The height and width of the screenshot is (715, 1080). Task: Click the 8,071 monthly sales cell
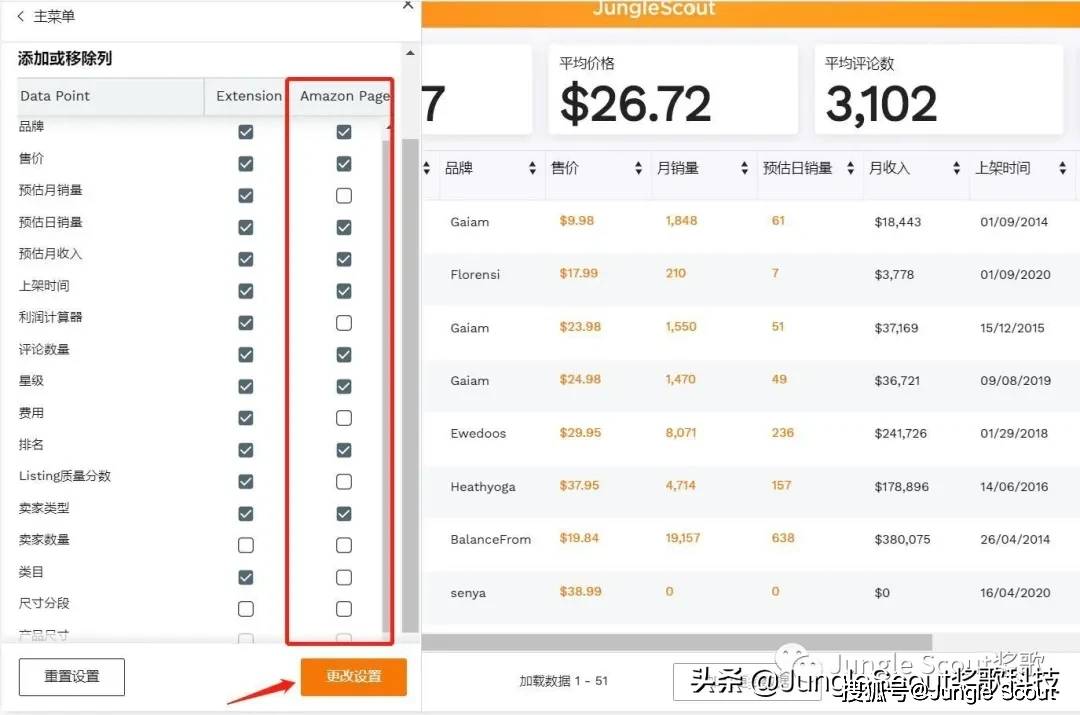[x=681, y=433]
